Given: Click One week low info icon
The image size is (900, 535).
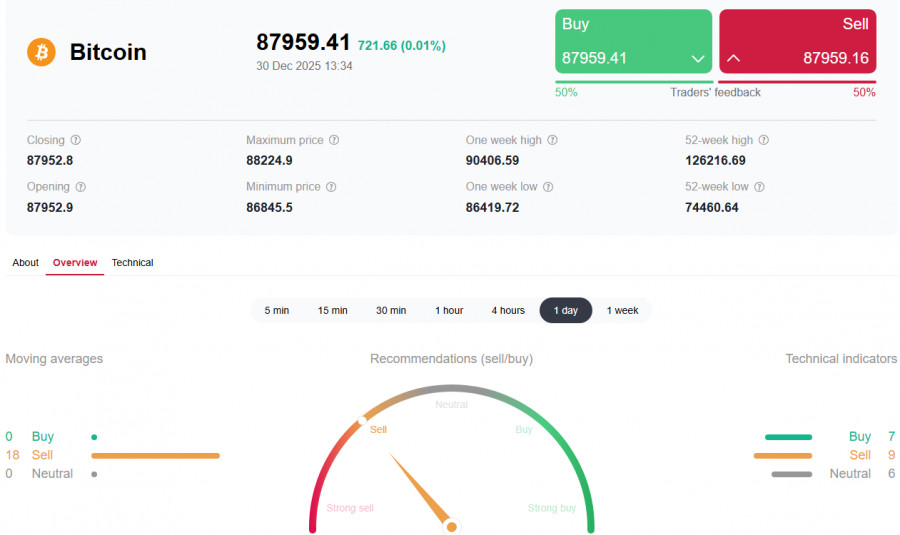Looking at the screenshot, I should click(548, 187).
